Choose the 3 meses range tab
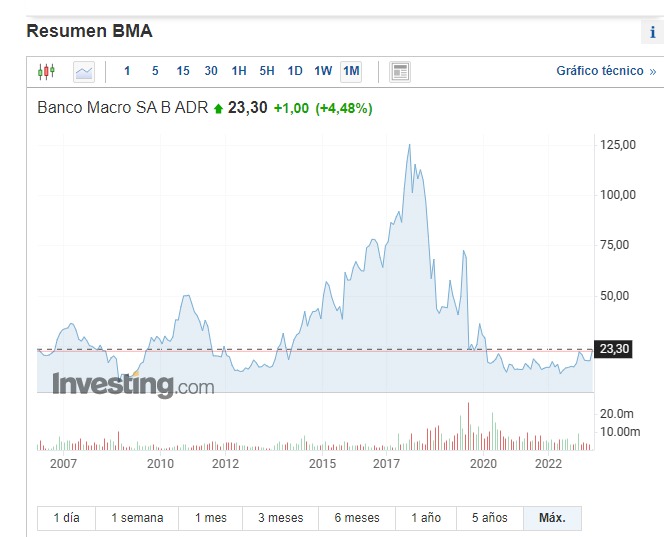This screenshot has width=664, height=537. coord(281,518)
